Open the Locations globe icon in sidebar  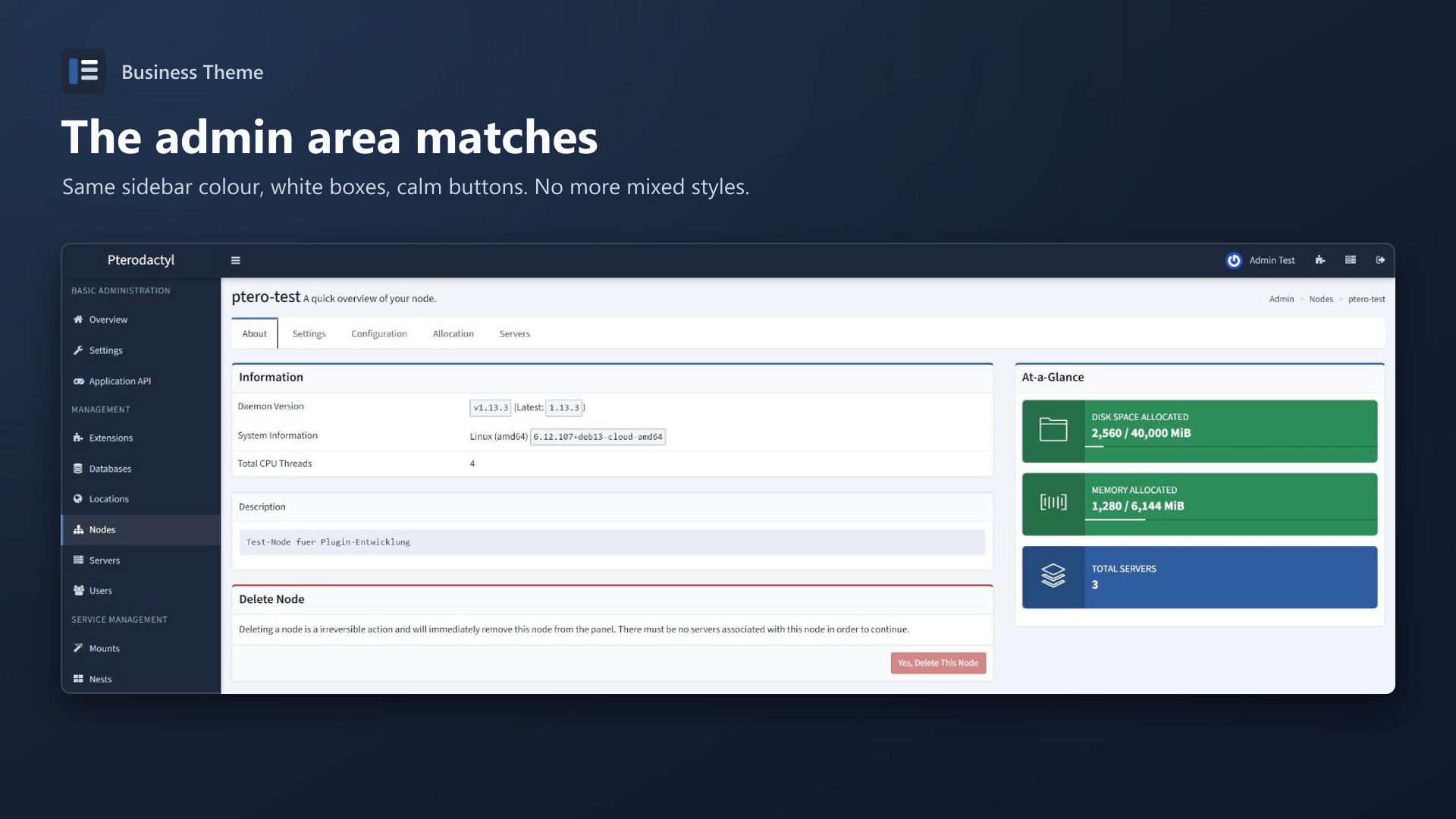pyautogui.click(x=78, y=499)
